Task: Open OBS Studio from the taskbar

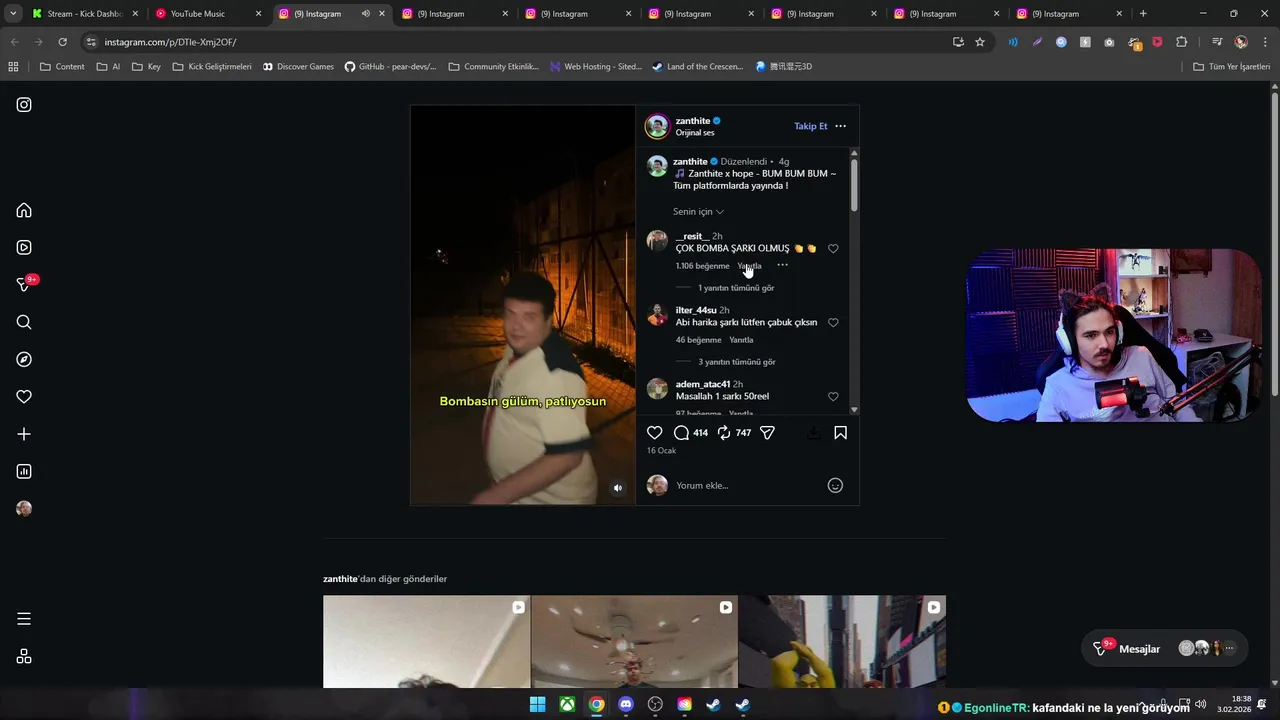Action: [x=655, y=704]
